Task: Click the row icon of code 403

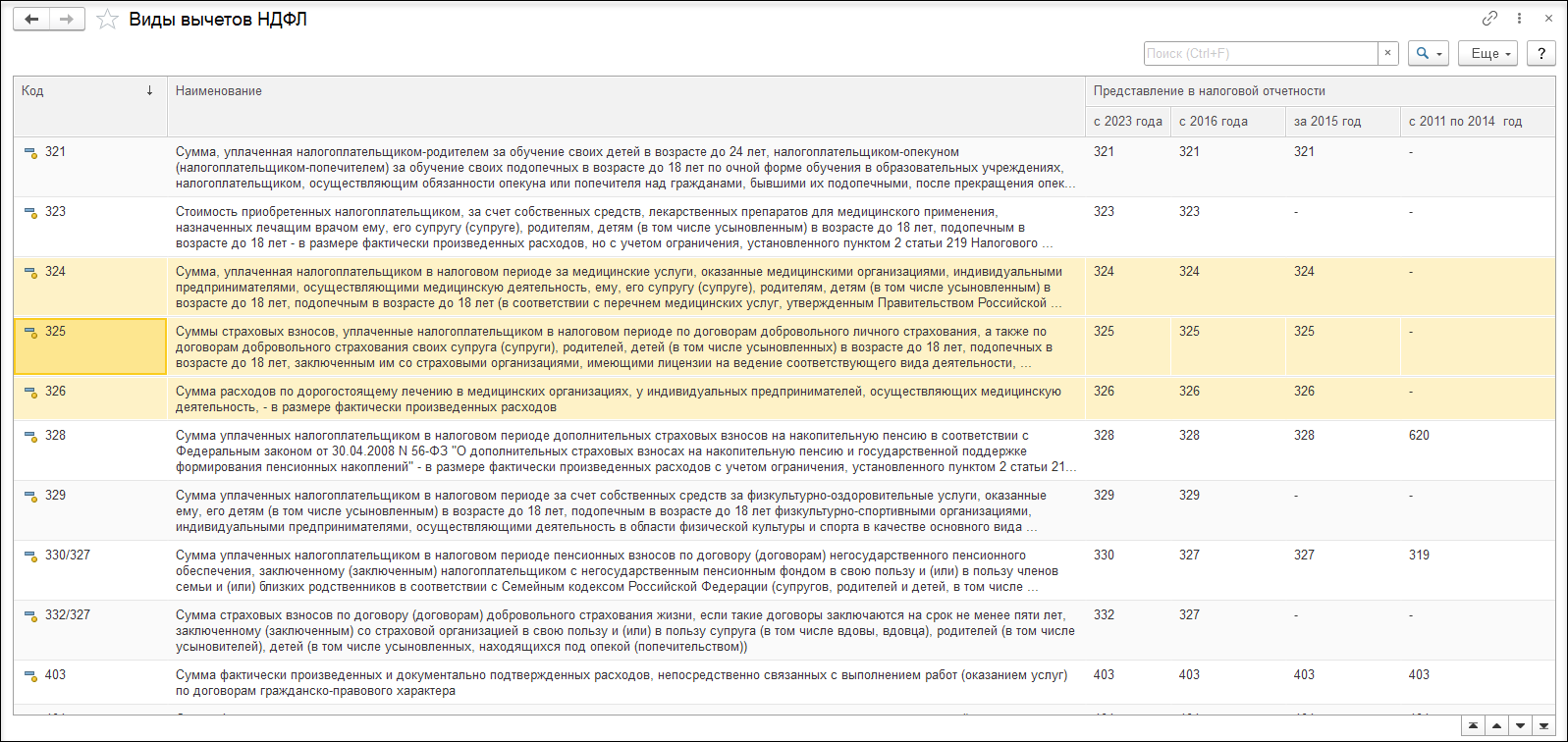Action: 30,676
